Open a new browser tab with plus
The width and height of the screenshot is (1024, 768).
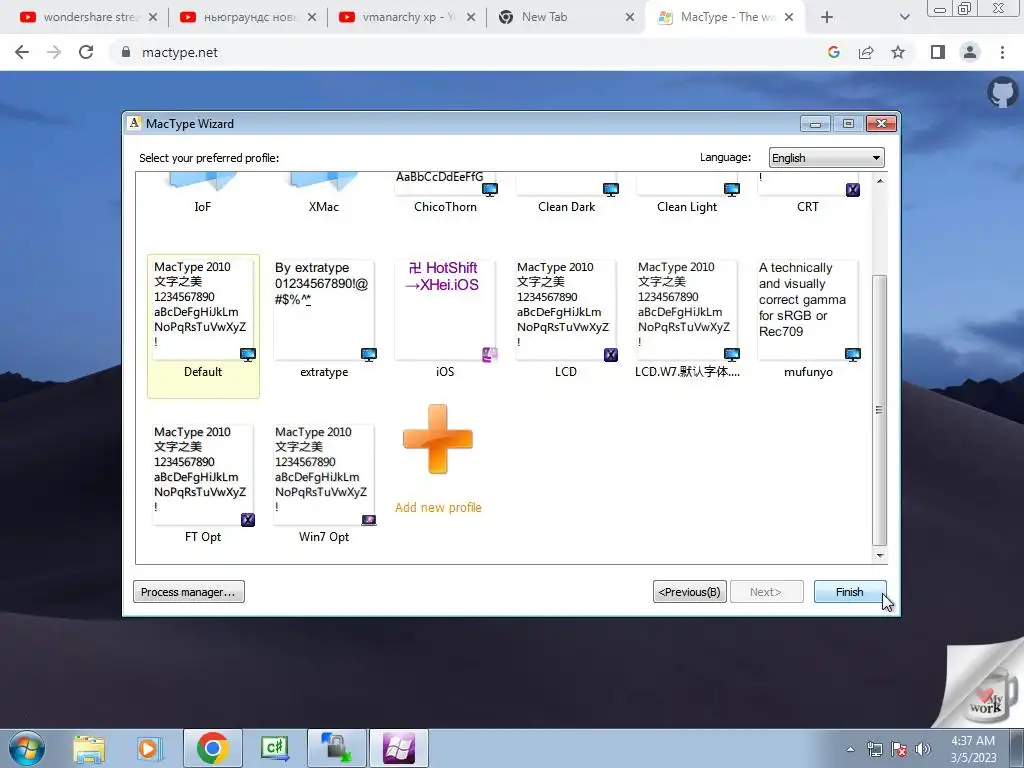click(x=827, y=17)
